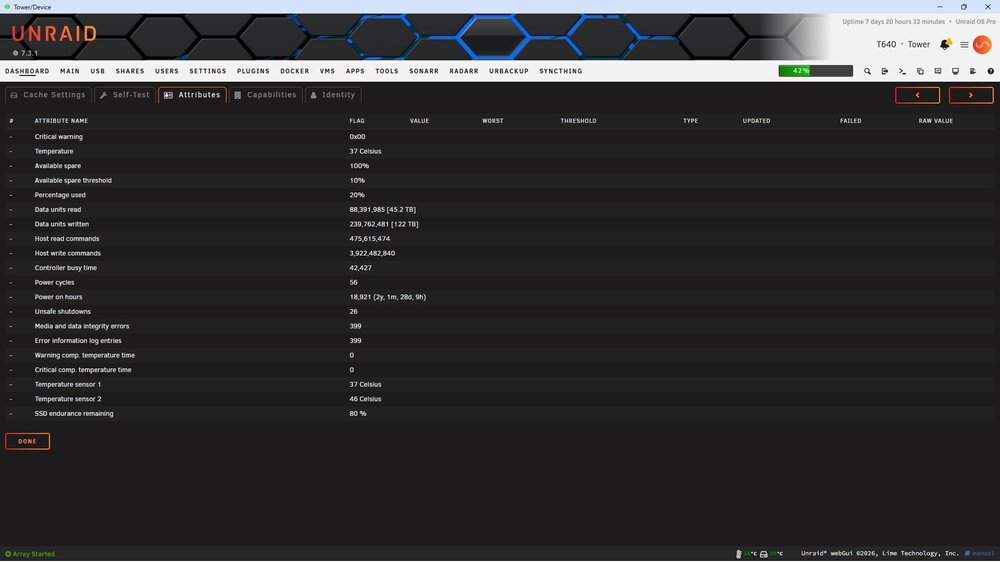Click the DONE button

(27, 441)
